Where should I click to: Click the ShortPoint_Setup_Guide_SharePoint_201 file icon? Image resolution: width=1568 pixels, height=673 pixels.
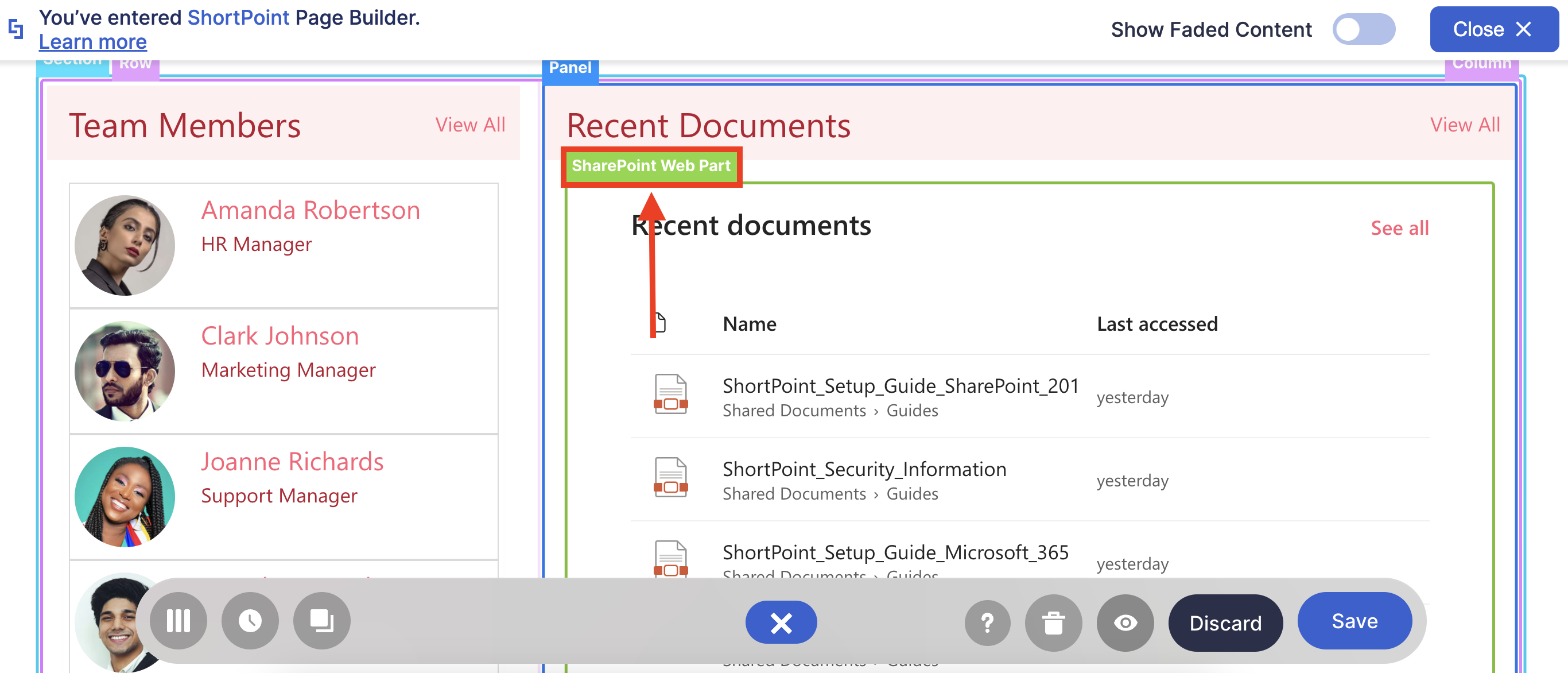[x=670, y=394]
